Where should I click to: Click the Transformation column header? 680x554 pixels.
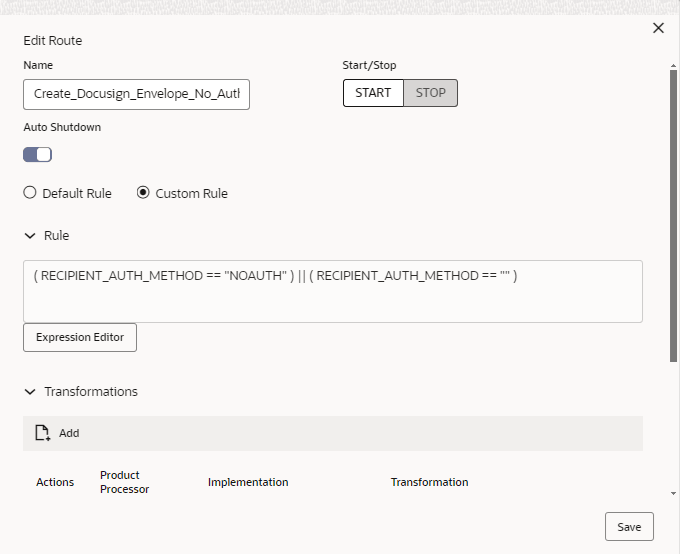pyautogui.click(x=429, y=482)
